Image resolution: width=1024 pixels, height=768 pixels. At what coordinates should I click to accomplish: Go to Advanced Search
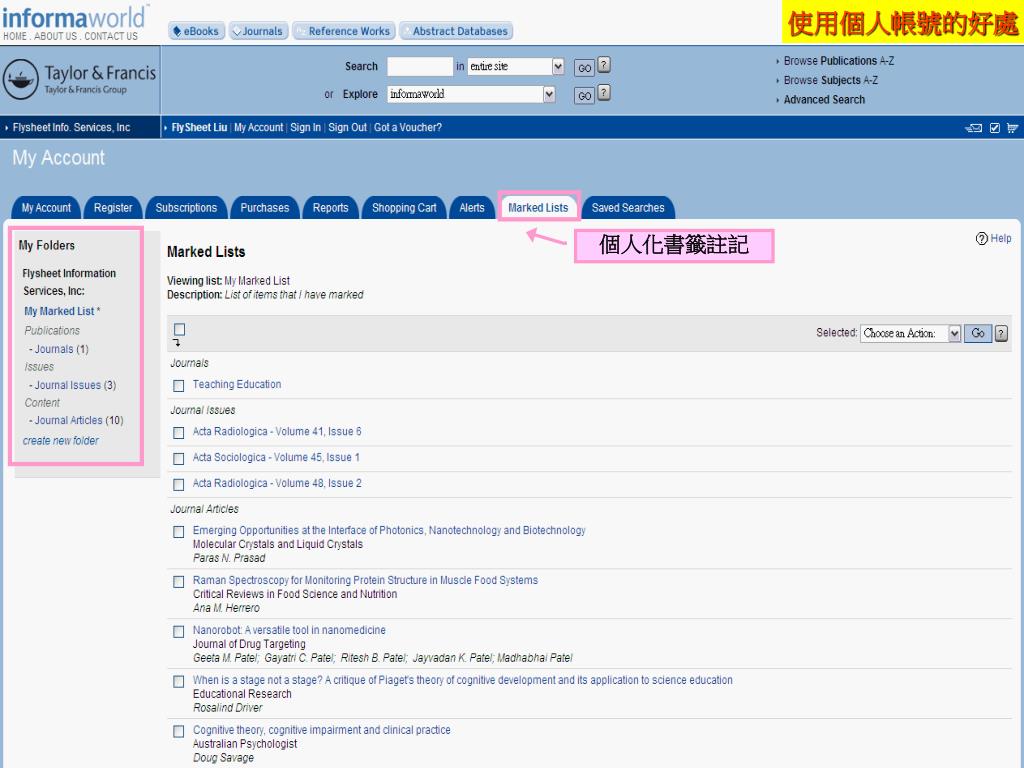click(824, 100)
